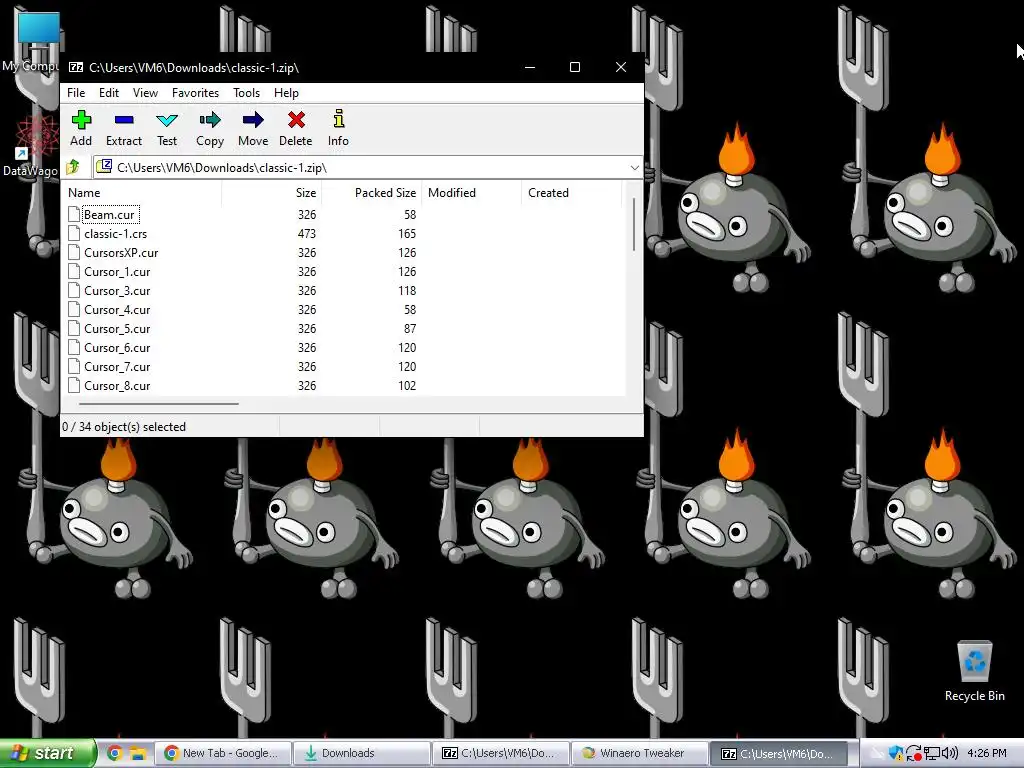Expand the address path dropdown
Screen dimensions: 1024x768
coord(634,167)
